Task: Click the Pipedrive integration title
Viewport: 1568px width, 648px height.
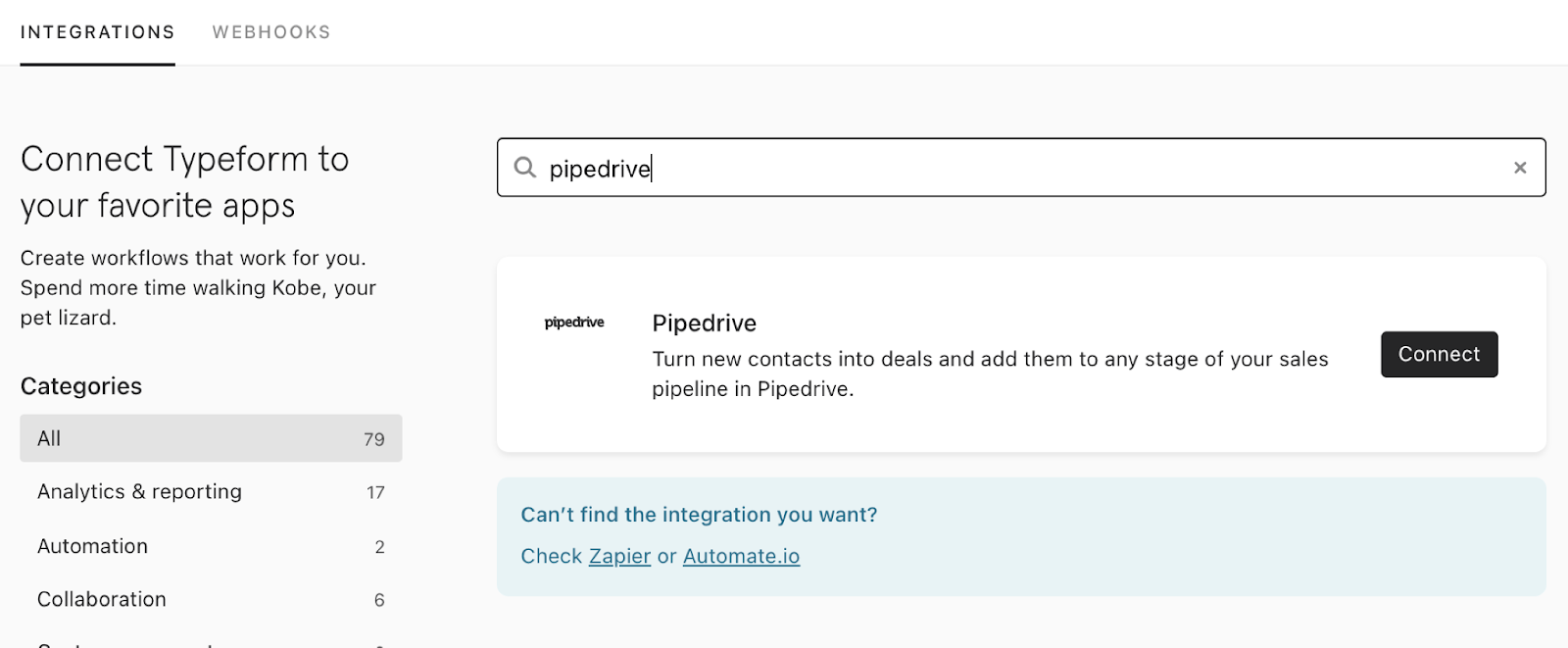Action: (x=705, y=323)
